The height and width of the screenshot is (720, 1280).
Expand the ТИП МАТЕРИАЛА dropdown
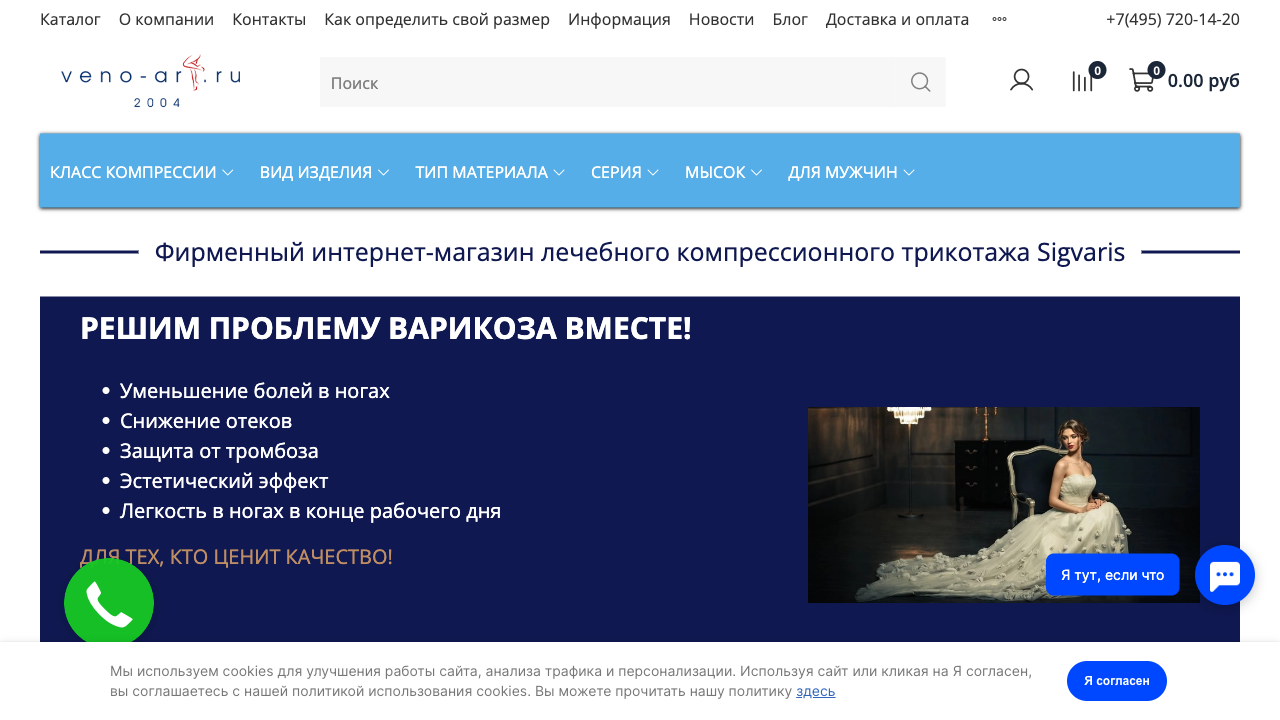[x=490, y=172]
